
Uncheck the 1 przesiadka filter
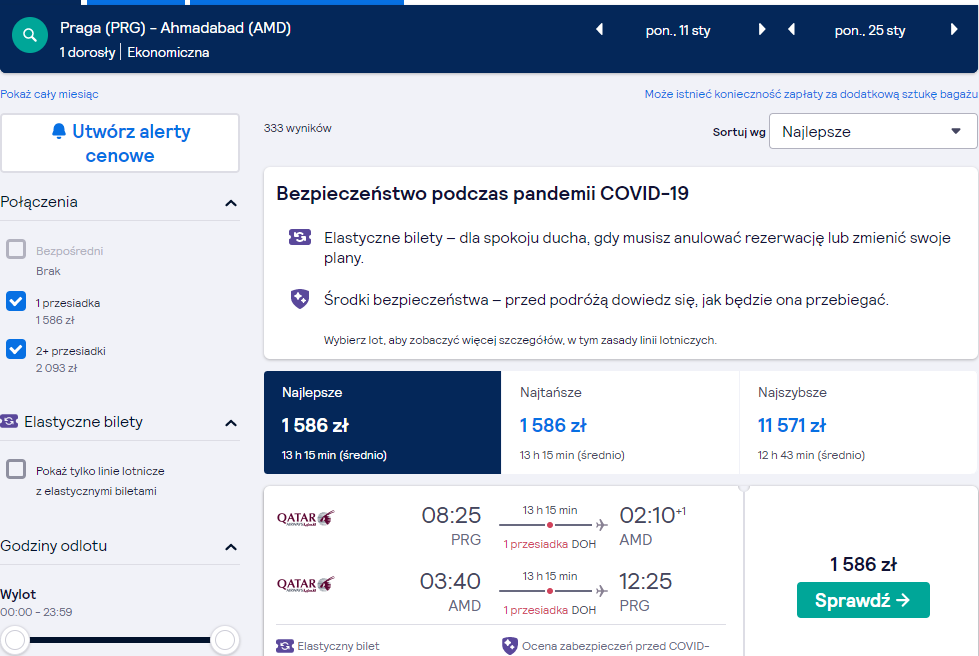[x=16, y=301]
